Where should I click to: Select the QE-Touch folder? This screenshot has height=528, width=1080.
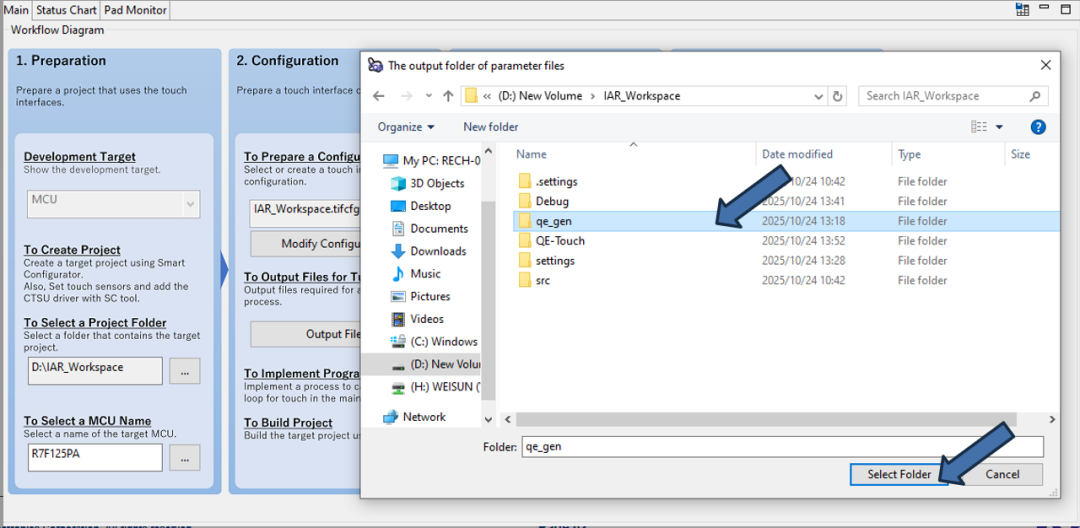coord(559,241)
